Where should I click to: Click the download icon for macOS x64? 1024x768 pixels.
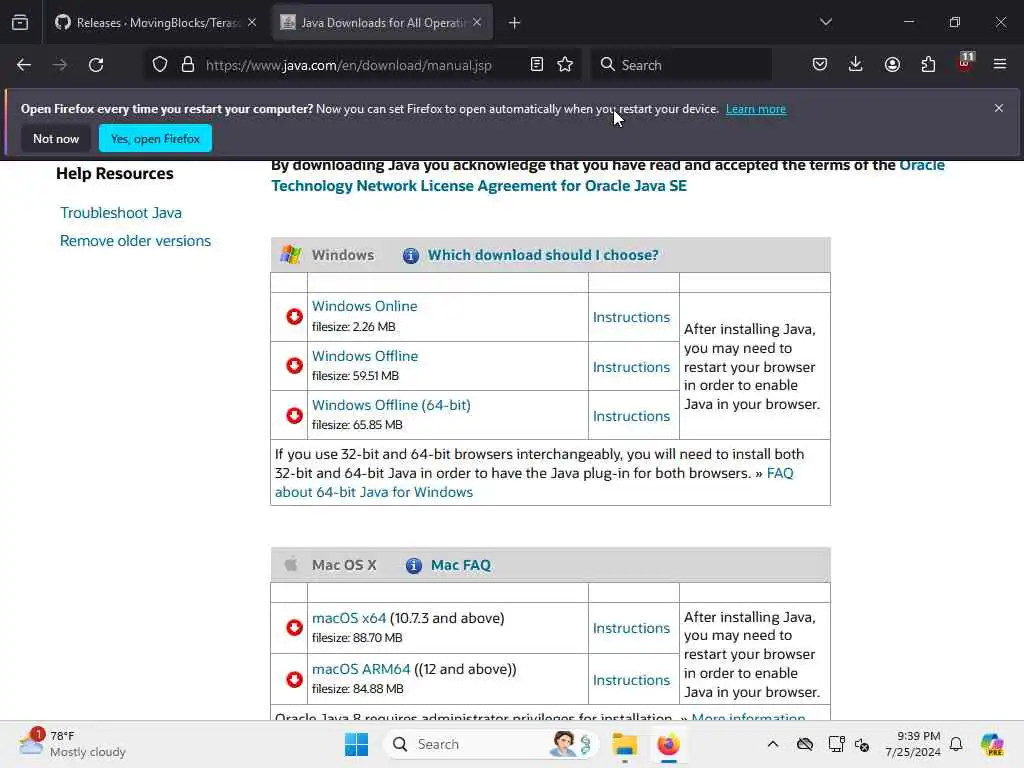click(295, 628)
